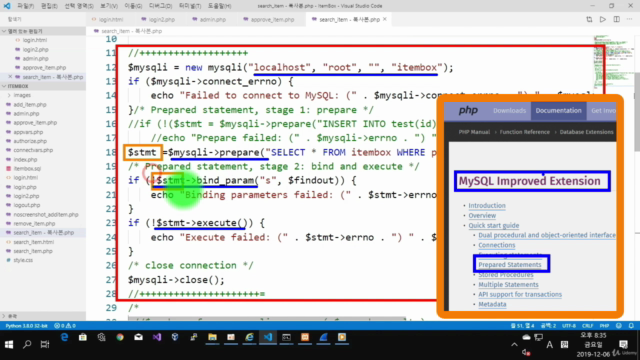Change indentation 공백: 2 in status bar
Screen dimensions: 640x360
548,326
